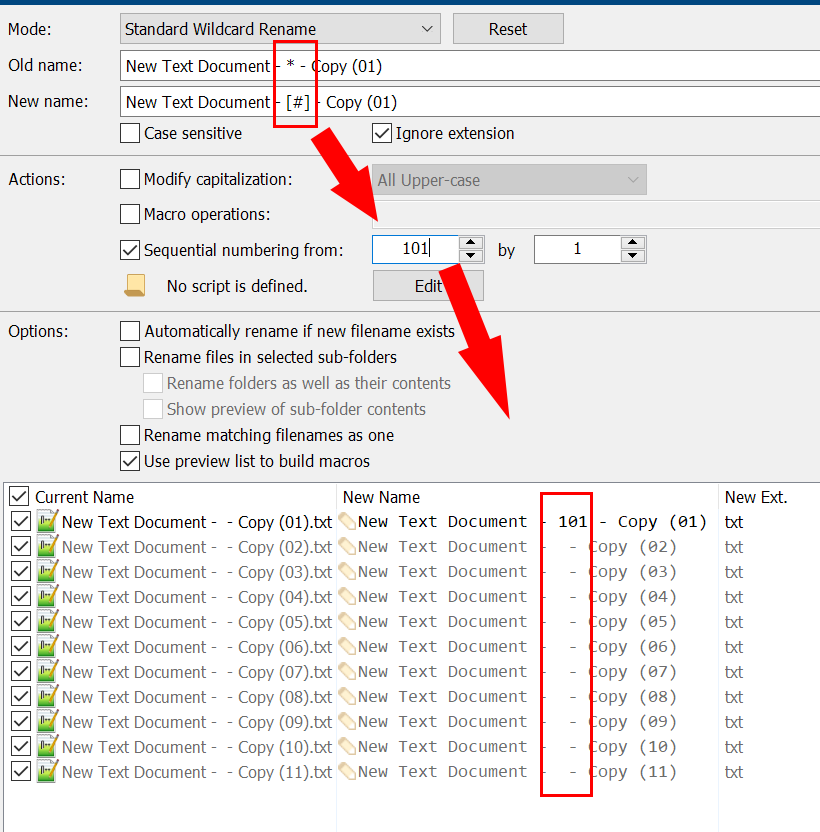
Task: Click the sequential numbering start field 101
Action: pyautogui.click(x=415, y=249)
